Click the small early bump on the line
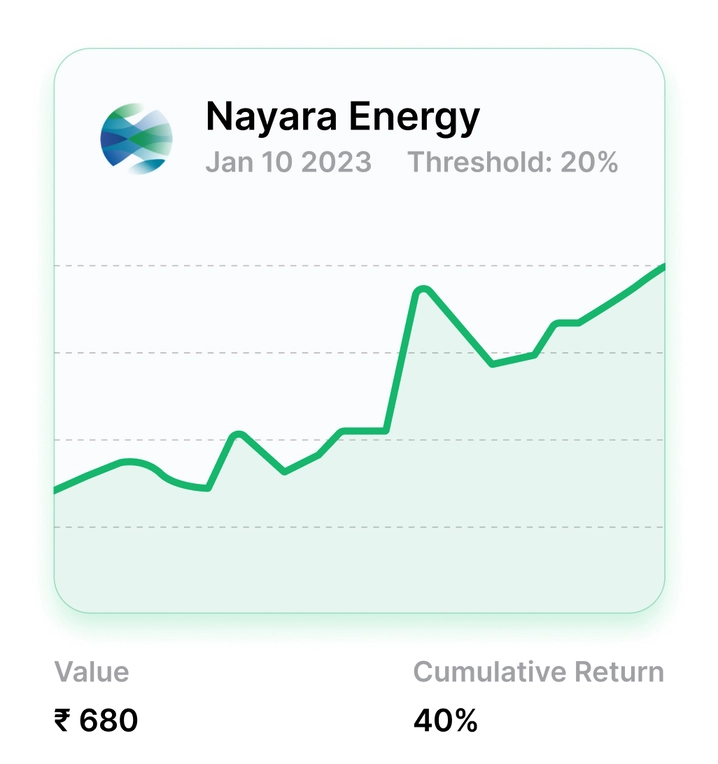The image size is (718, 764). [x=238, y=435]
